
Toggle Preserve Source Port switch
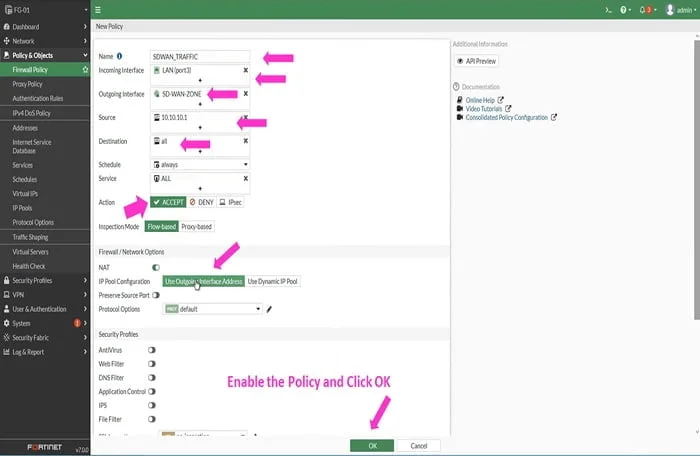pyautogui.click(x=156, y=295)
